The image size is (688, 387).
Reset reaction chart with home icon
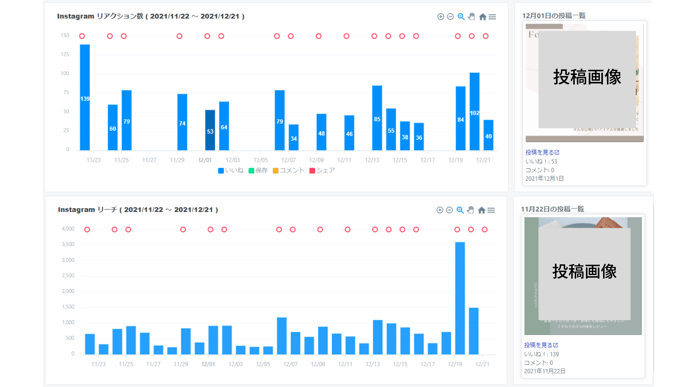(483, 17)
